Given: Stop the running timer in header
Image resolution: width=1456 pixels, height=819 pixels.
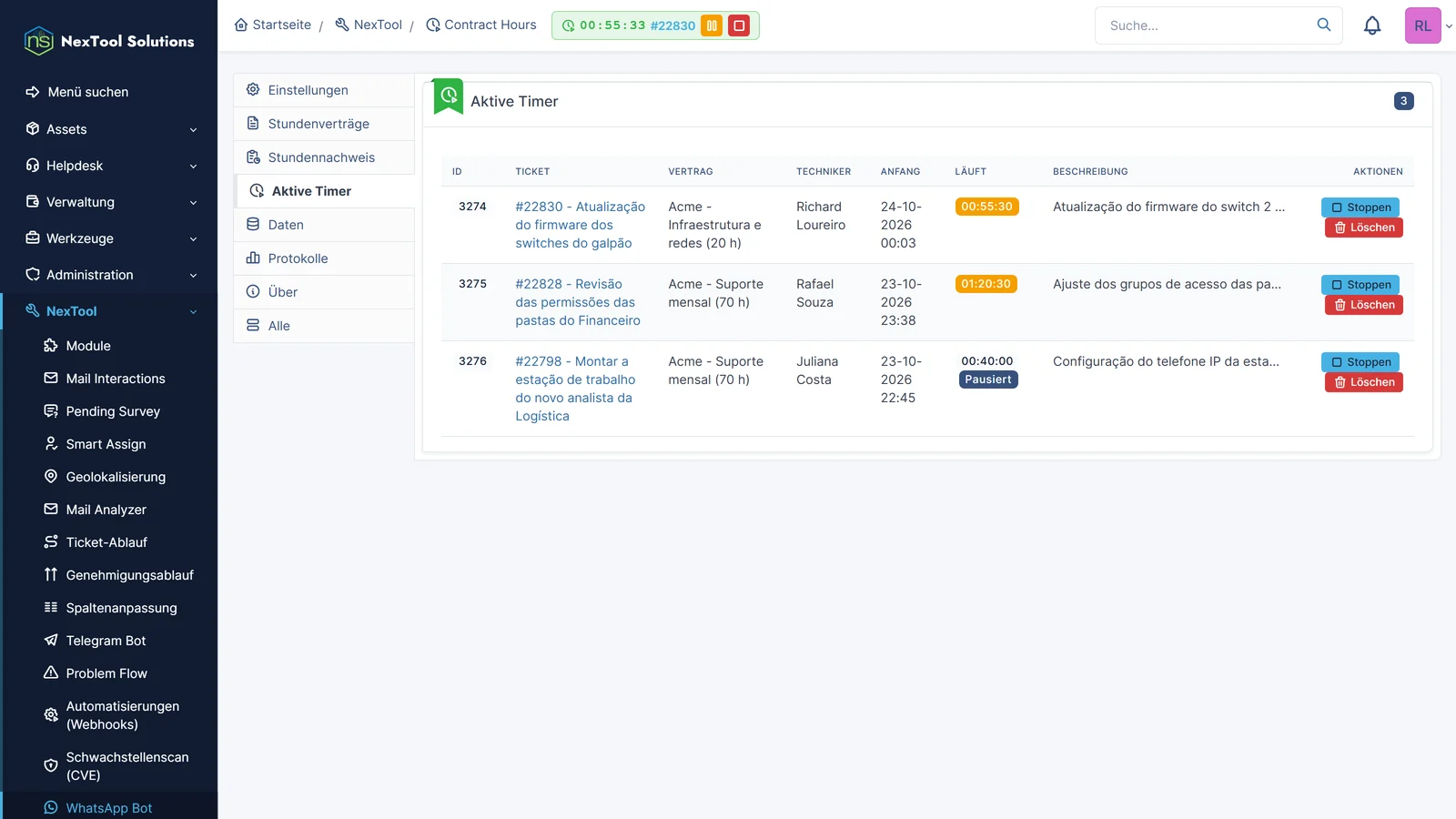Looking at the screenshot, I should click(x=739, y=25).
